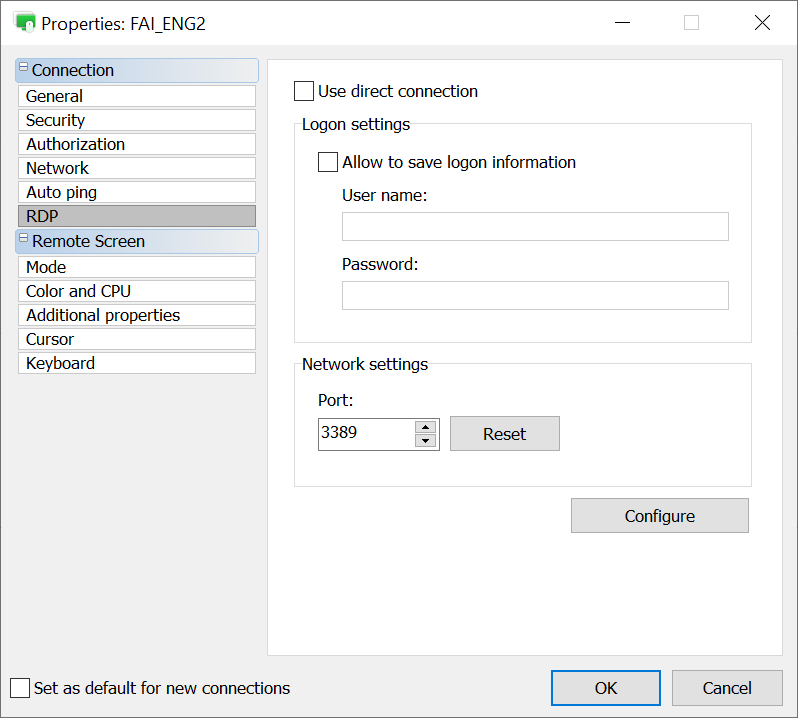Decrease port number with down arrow

pos(426,441)
